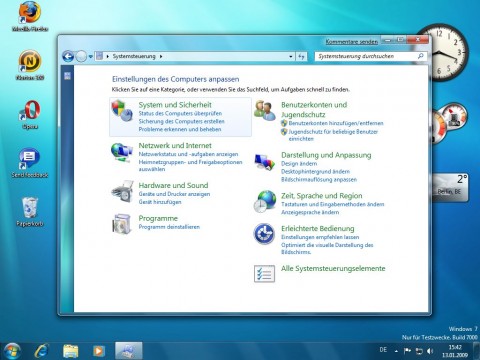480x360 pixels.
Task: Open Benutzerkonten und Jugendschutz heading
Action: point(314,110)
